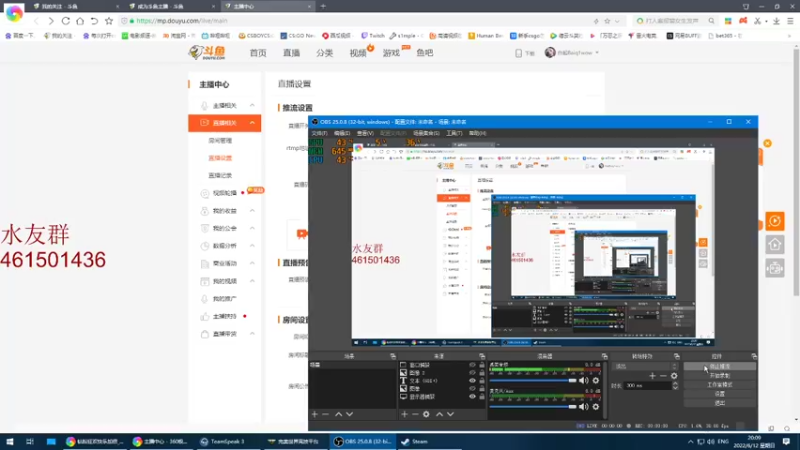Click desktop audio volume slider in OBS mixer
The width and height of the screenshot is (800, 450).
pyautogui.click(x=533, y=381)
